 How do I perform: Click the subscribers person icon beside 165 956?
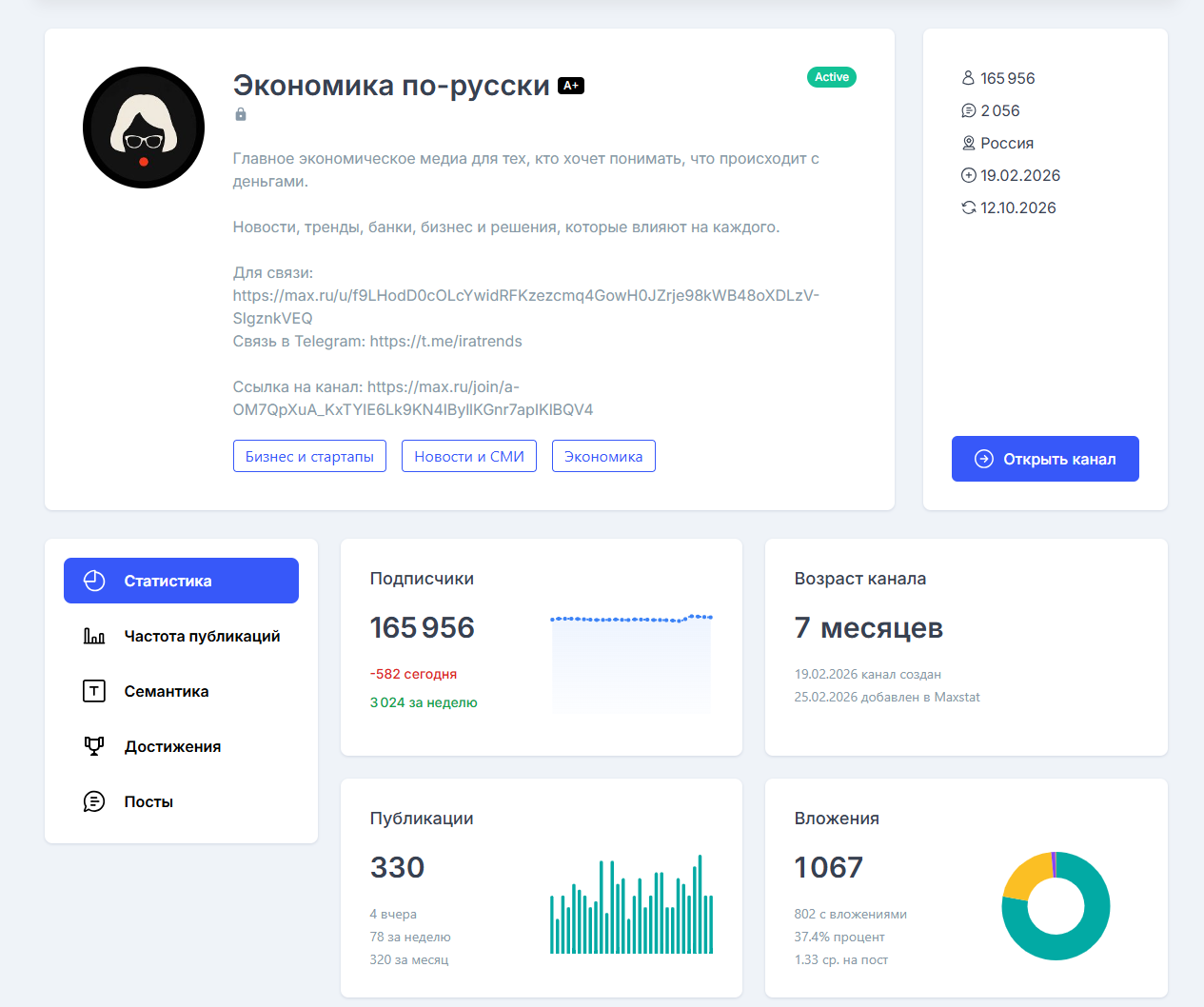[968, 78]
